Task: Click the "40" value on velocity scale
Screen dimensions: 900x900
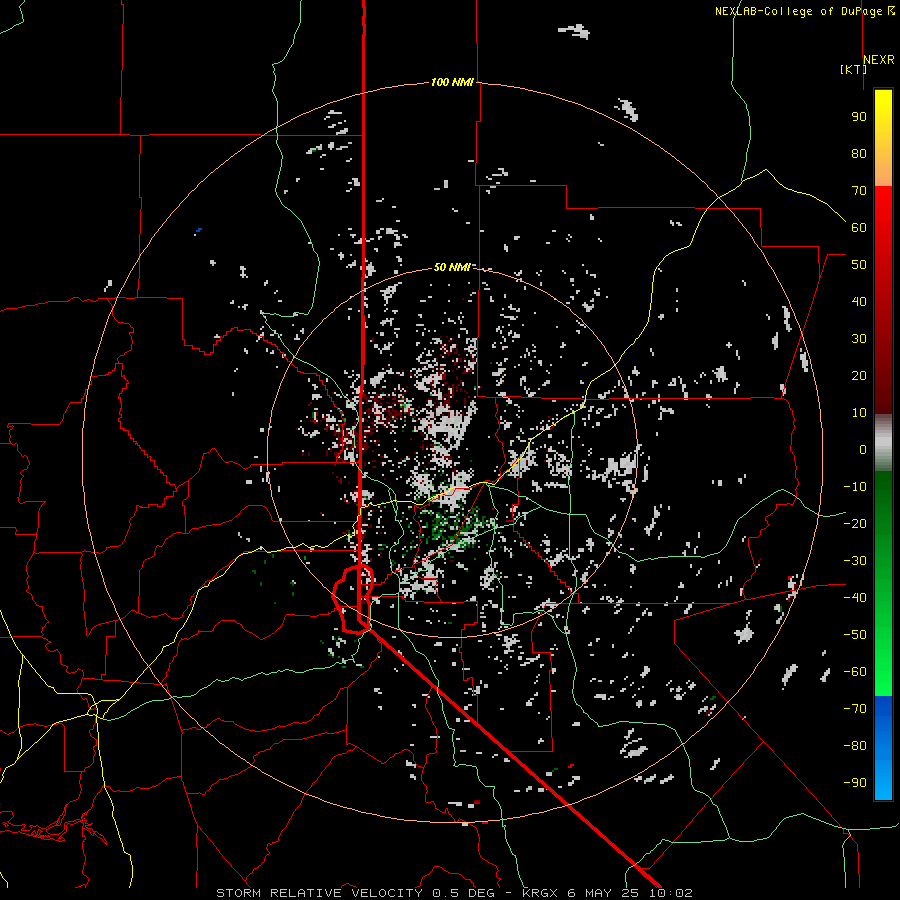Action: pos(859,302)
